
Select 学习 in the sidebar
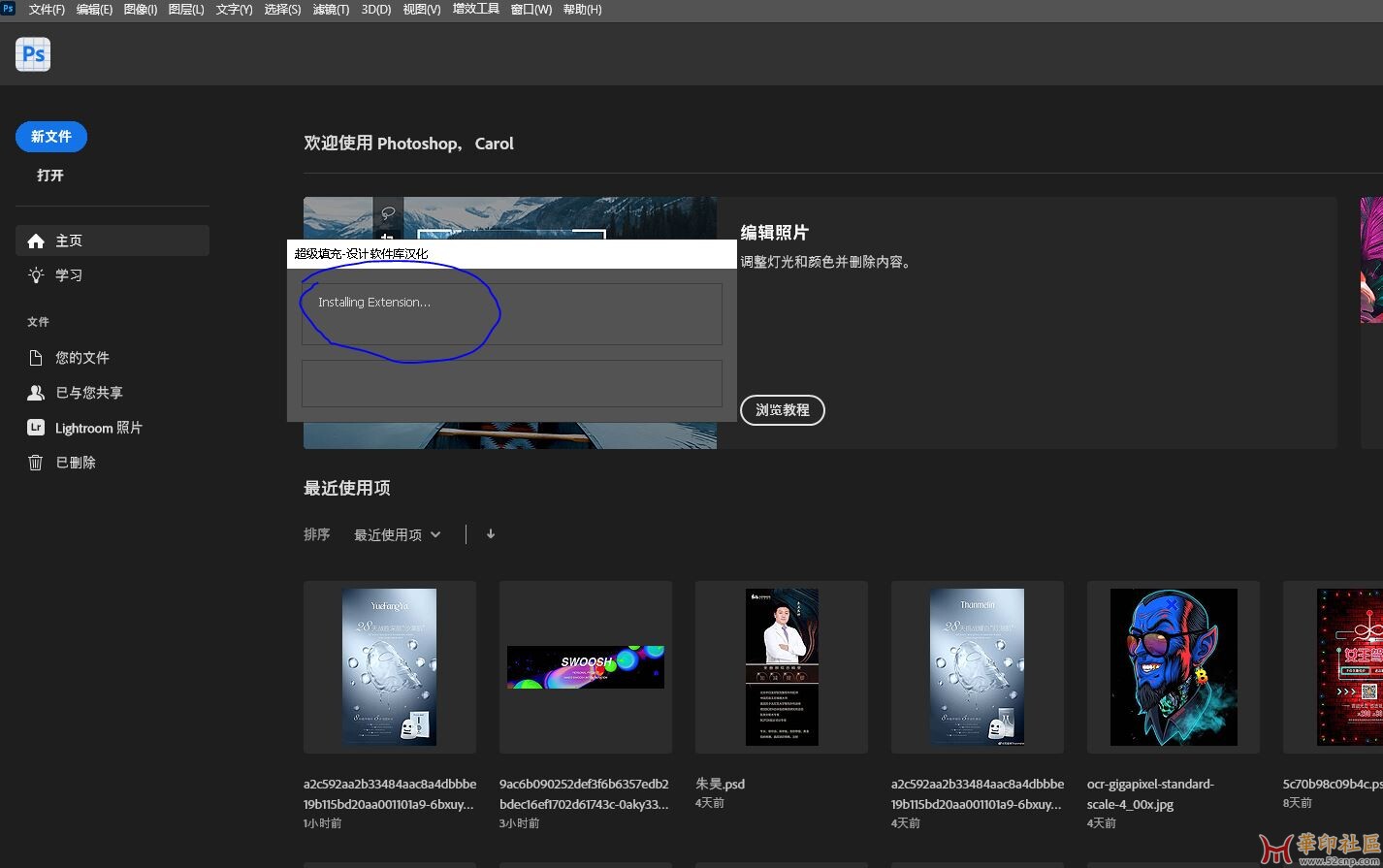coord(113,275)
